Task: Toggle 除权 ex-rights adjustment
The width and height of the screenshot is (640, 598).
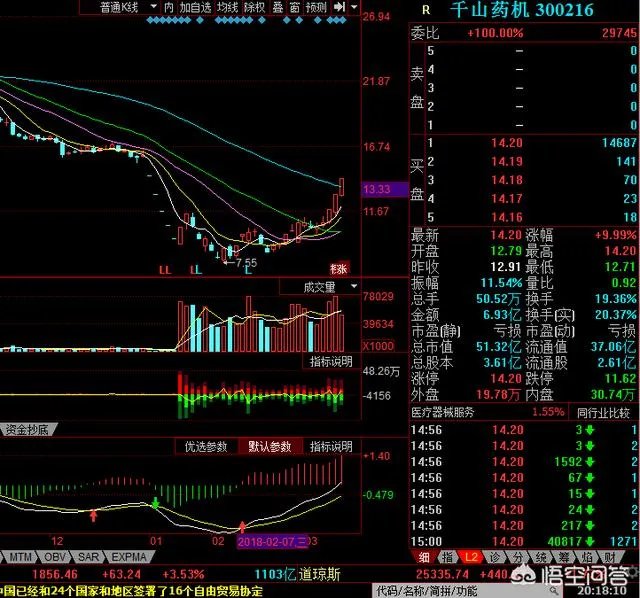Action: tap(255, 7)
